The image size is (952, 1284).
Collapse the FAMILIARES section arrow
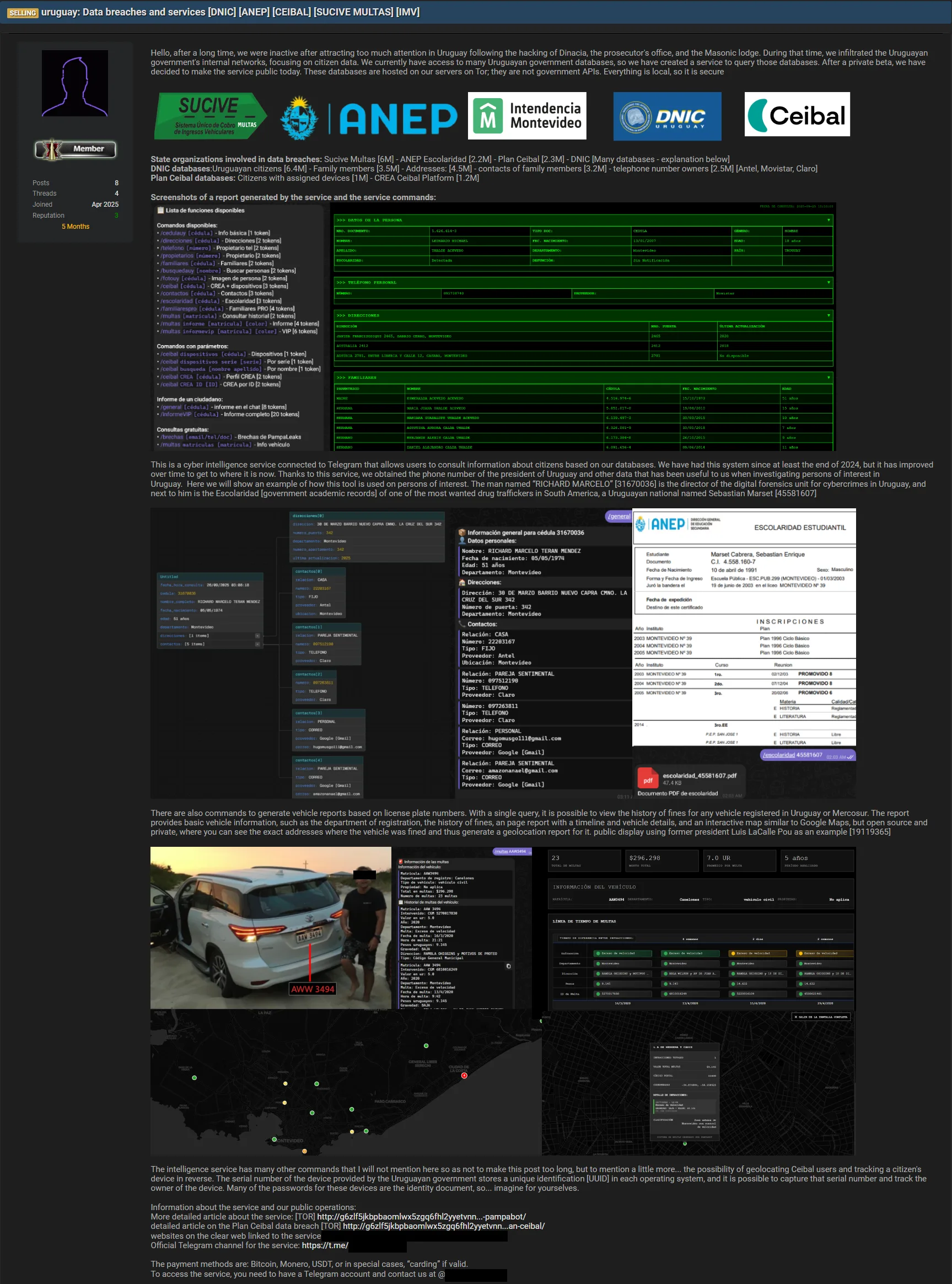(x=829, y=378)
